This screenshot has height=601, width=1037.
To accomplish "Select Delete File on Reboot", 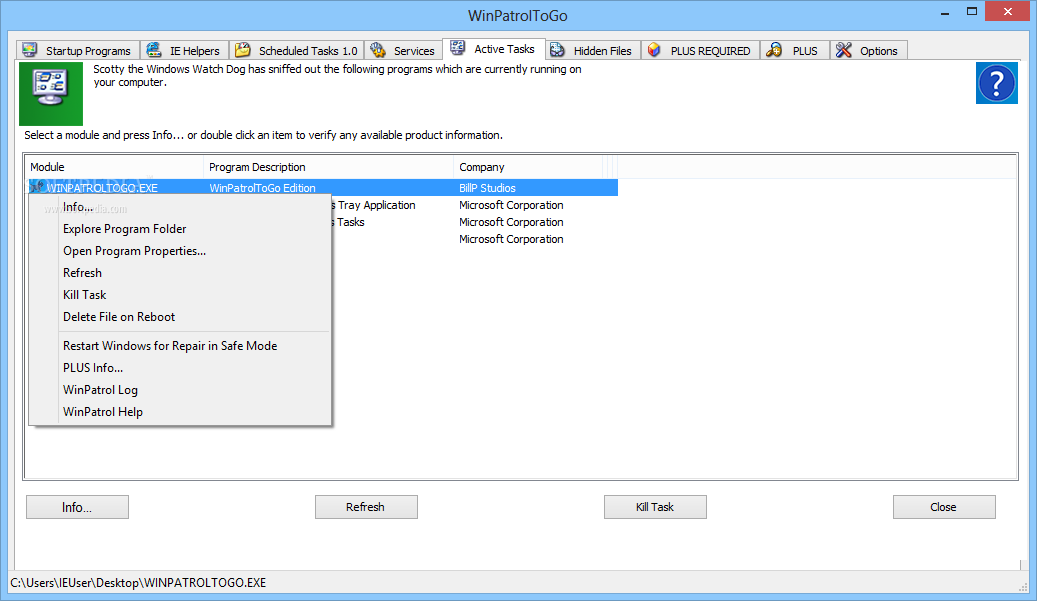I will (179, 317).
